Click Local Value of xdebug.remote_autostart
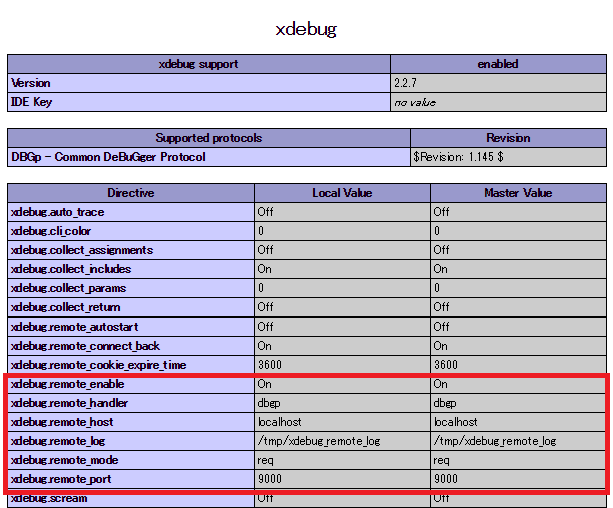 pos(342,327)
